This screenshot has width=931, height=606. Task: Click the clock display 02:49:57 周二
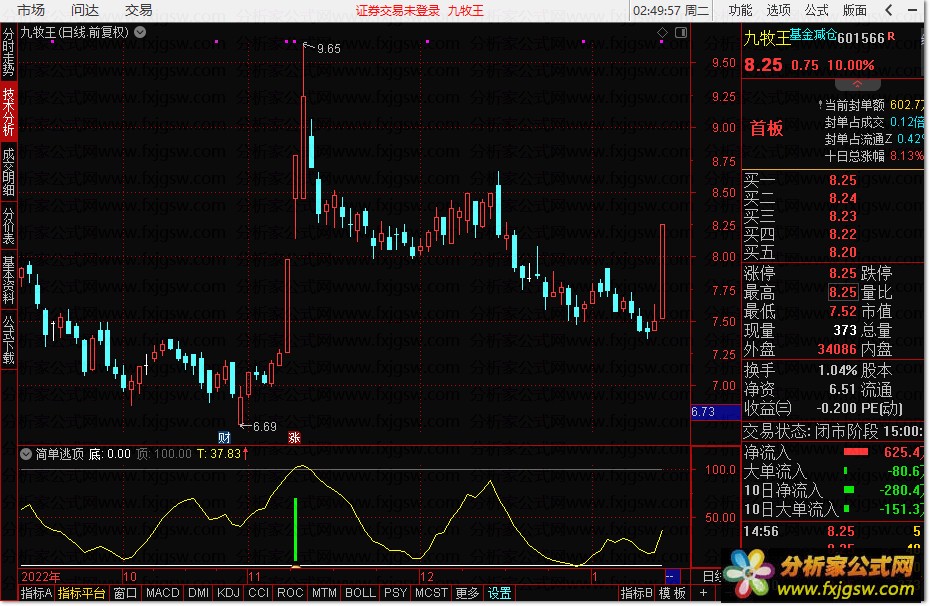coord(671,10)
